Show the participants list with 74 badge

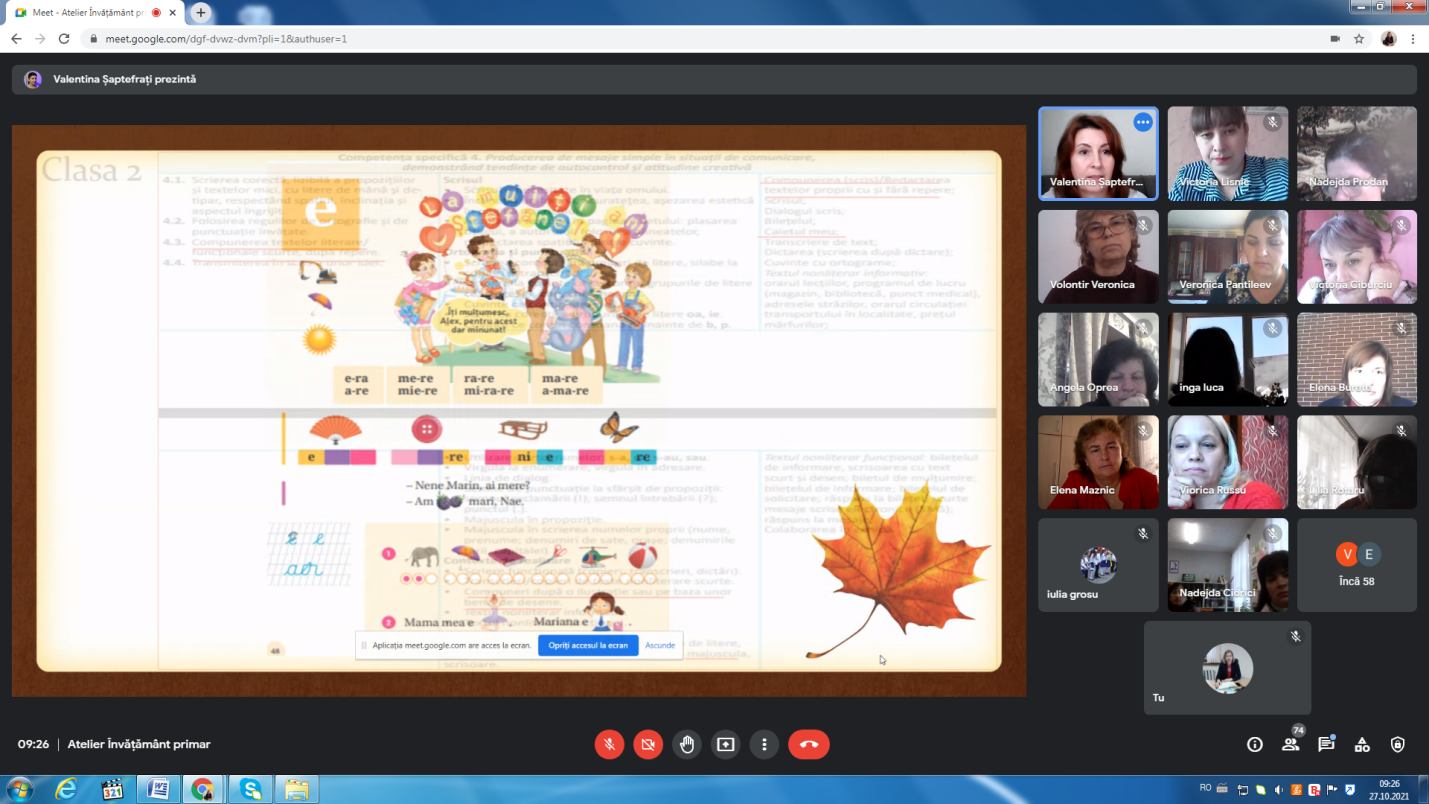(x=1291, y=744)
